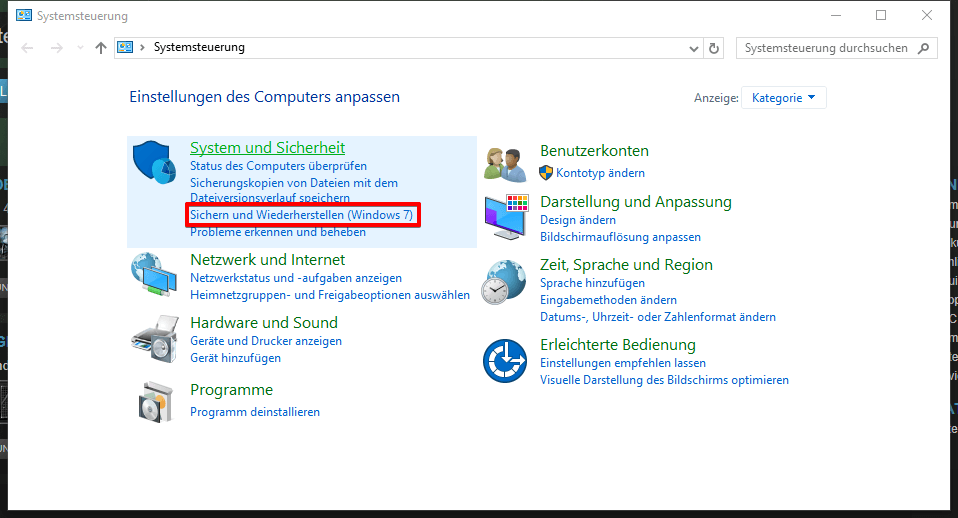Open Sicherungskopien von Dateien mit dem Dateiversionsverlauf
Image resolution: width=958 pixels, height=518 pixels.
pos(294,190)
